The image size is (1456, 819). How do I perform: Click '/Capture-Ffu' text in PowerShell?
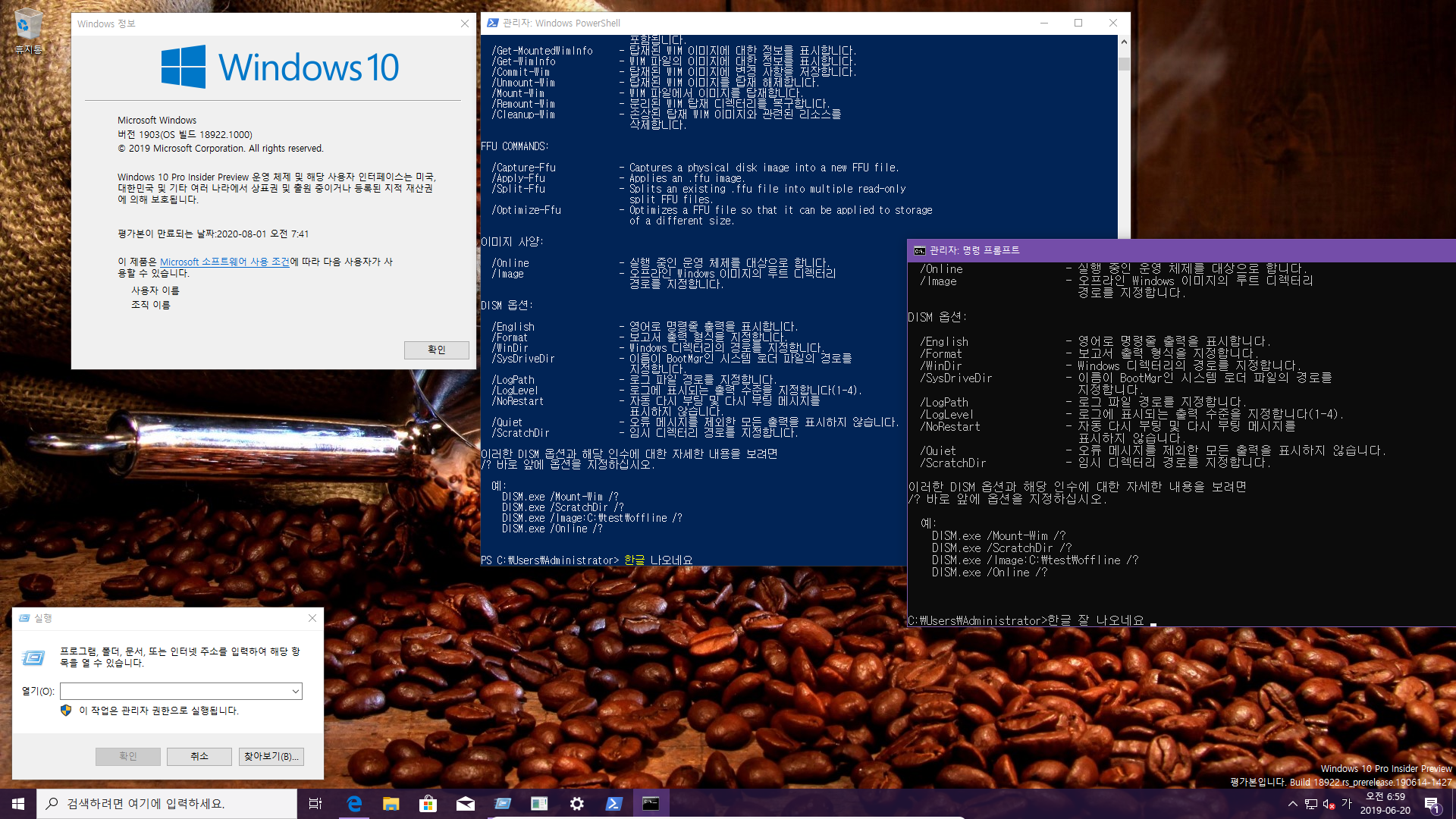point(523,168)
